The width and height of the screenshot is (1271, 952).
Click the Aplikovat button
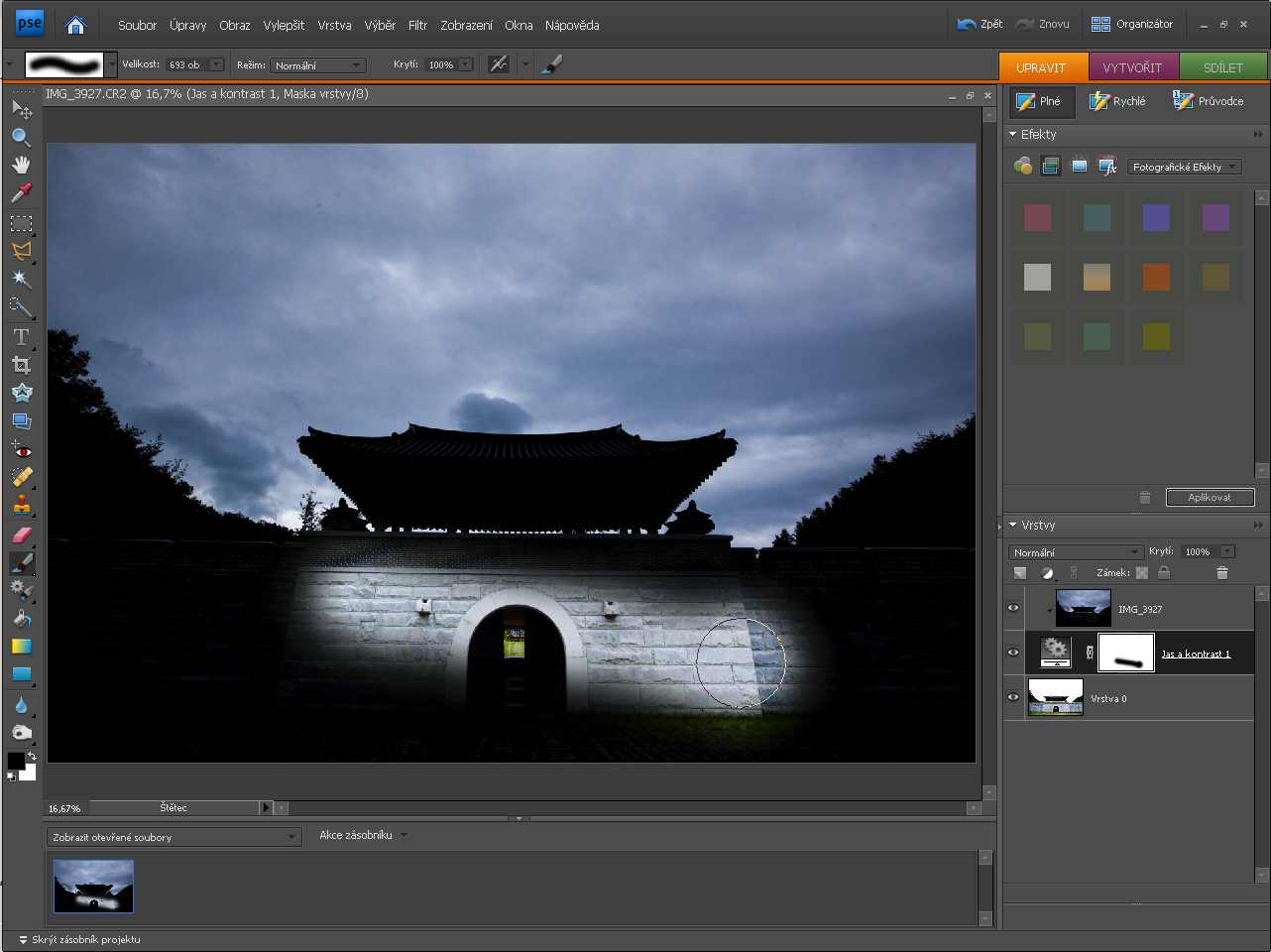click(x=1210, y=497)
